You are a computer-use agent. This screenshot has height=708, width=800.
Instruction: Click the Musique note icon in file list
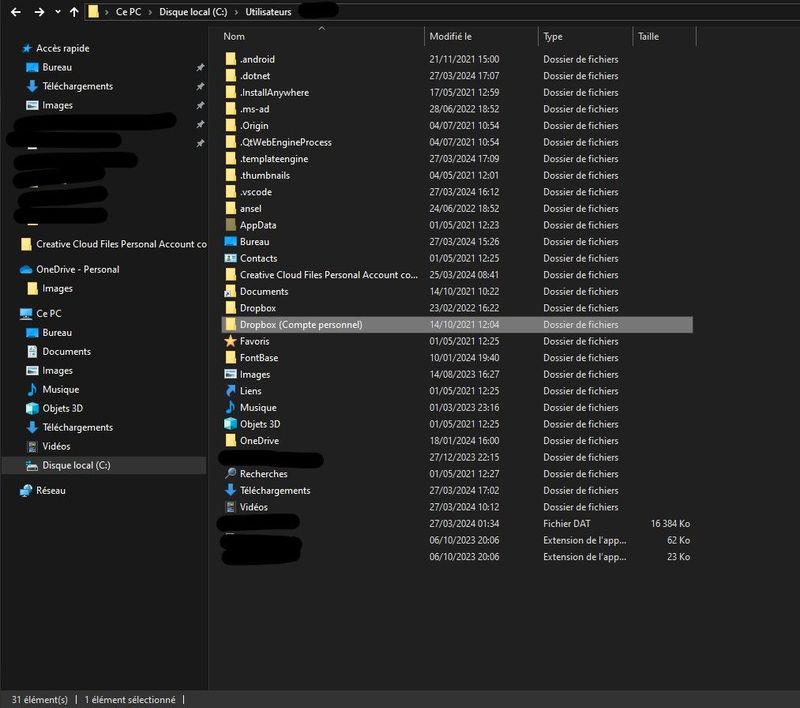click(x=231, y=408)
